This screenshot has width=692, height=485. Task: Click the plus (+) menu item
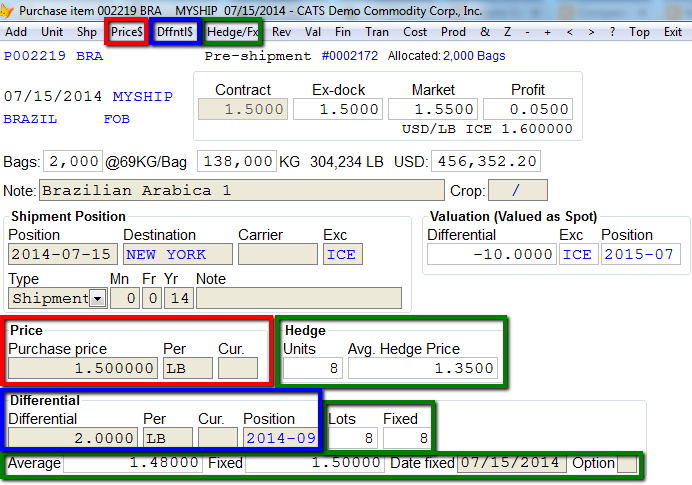pos(548,32)
